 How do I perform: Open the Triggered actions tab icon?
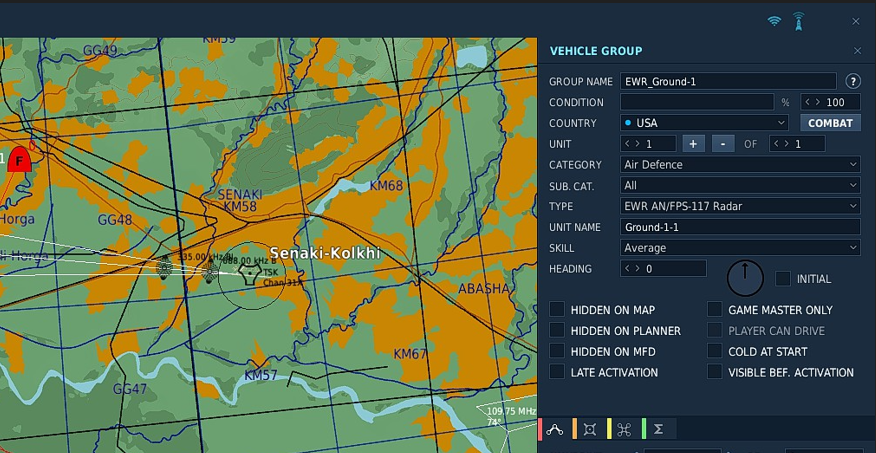pyautogui.click(x=590, y=429)
